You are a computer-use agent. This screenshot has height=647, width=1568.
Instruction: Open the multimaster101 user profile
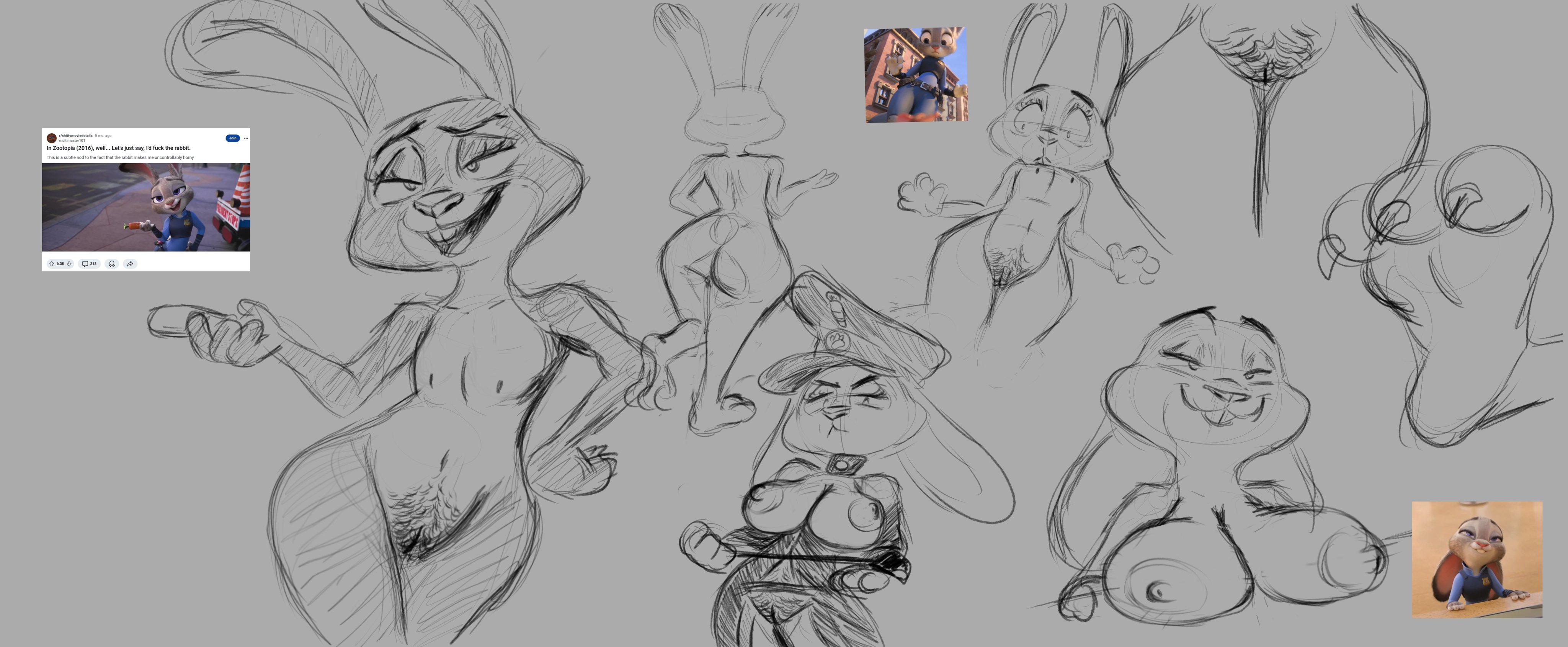point(72,141)
